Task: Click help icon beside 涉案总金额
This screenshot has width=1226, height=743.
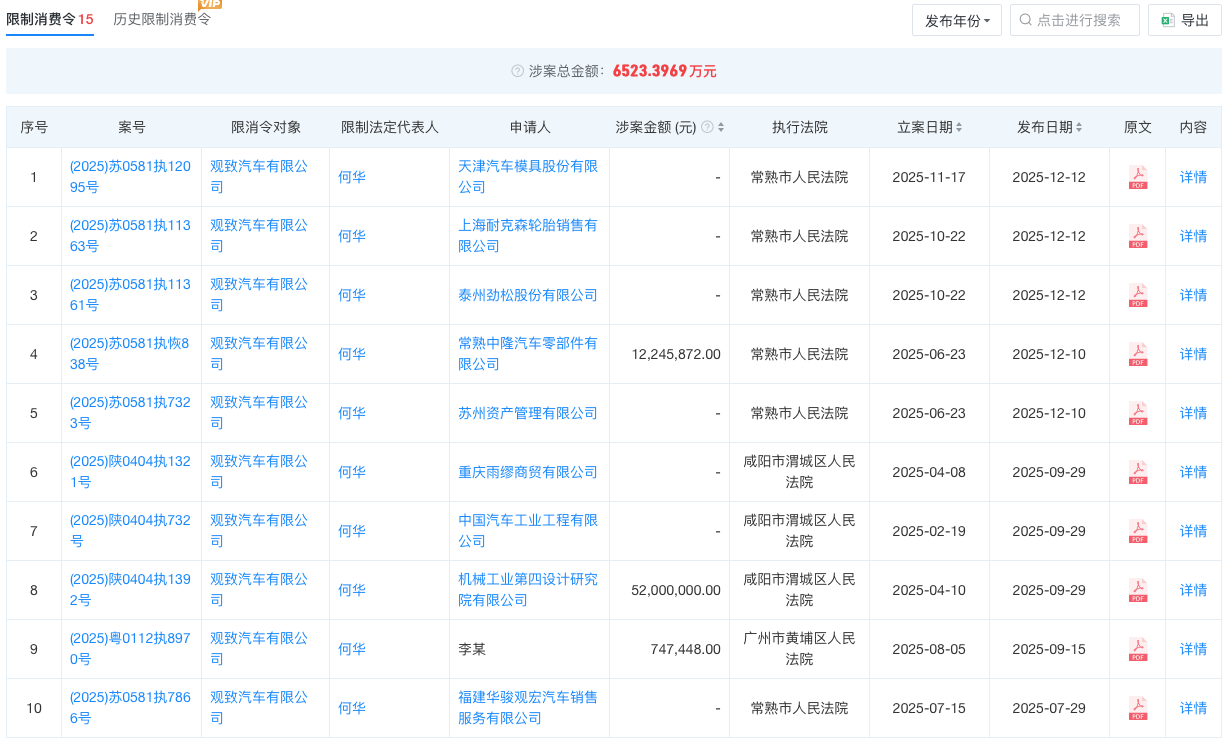Action: click(x=517, y=71)
